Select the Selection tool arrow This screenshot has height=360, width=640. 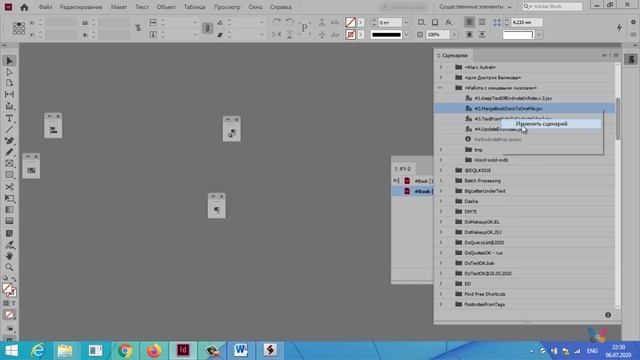9,61
